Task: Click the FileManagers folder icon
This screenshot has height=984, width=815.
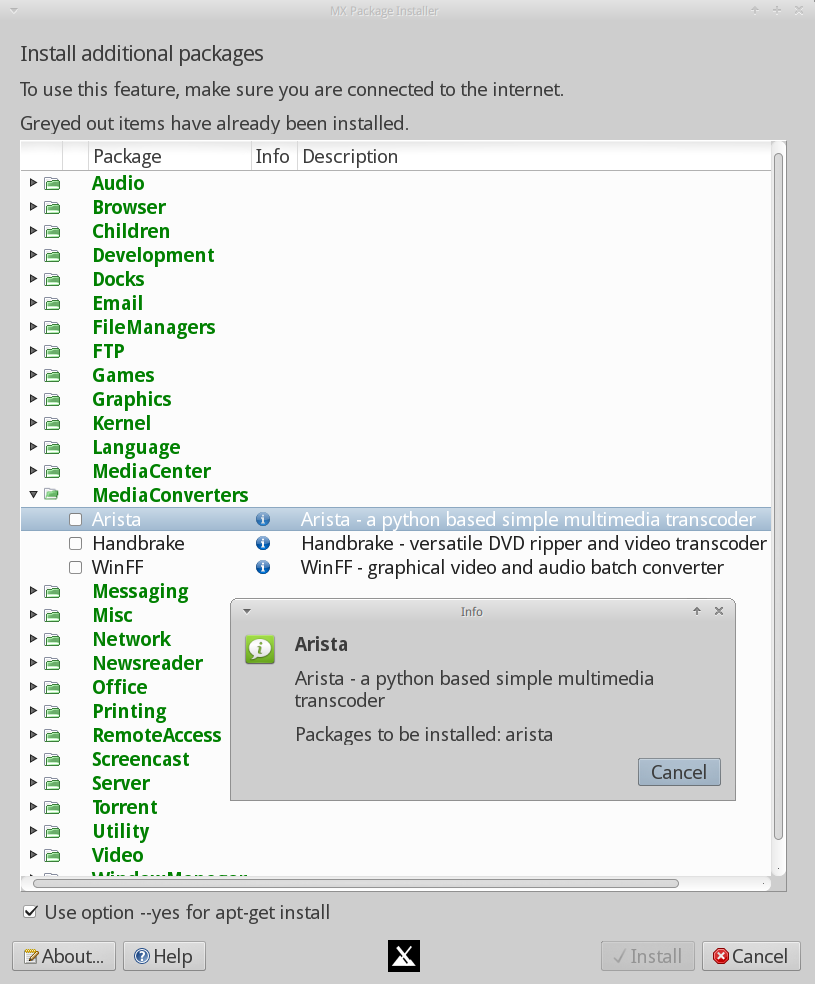Action: pos(53,328)
